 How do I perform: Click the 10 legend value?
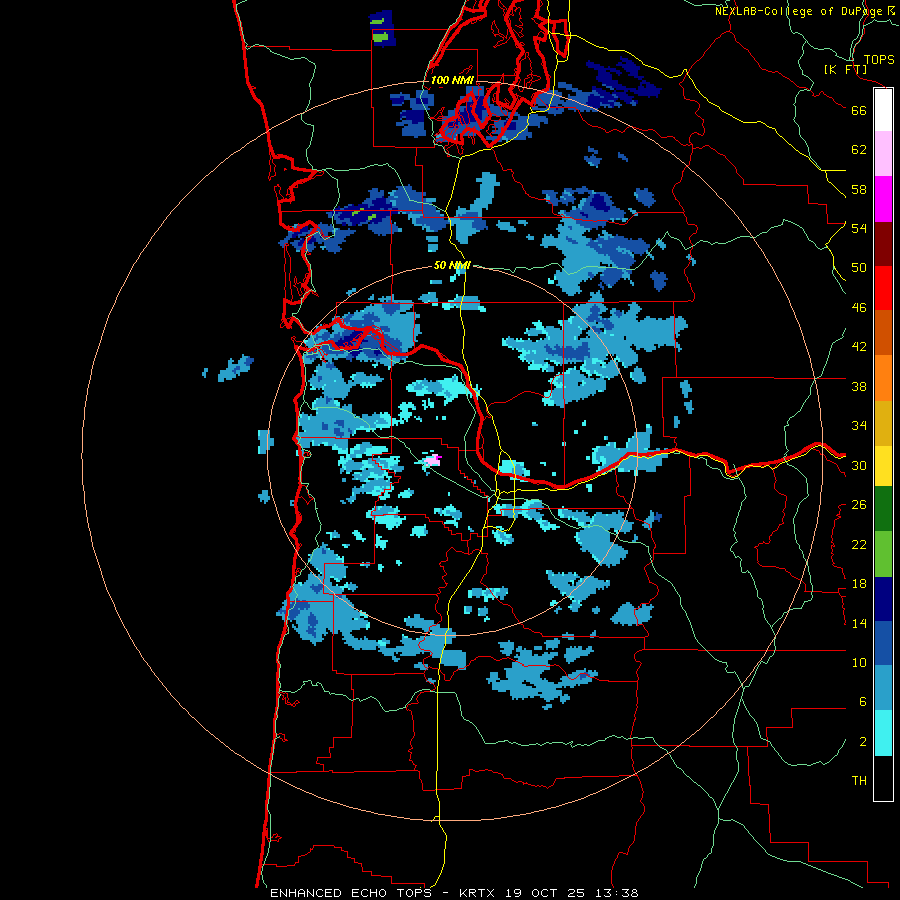pos(859,662)
